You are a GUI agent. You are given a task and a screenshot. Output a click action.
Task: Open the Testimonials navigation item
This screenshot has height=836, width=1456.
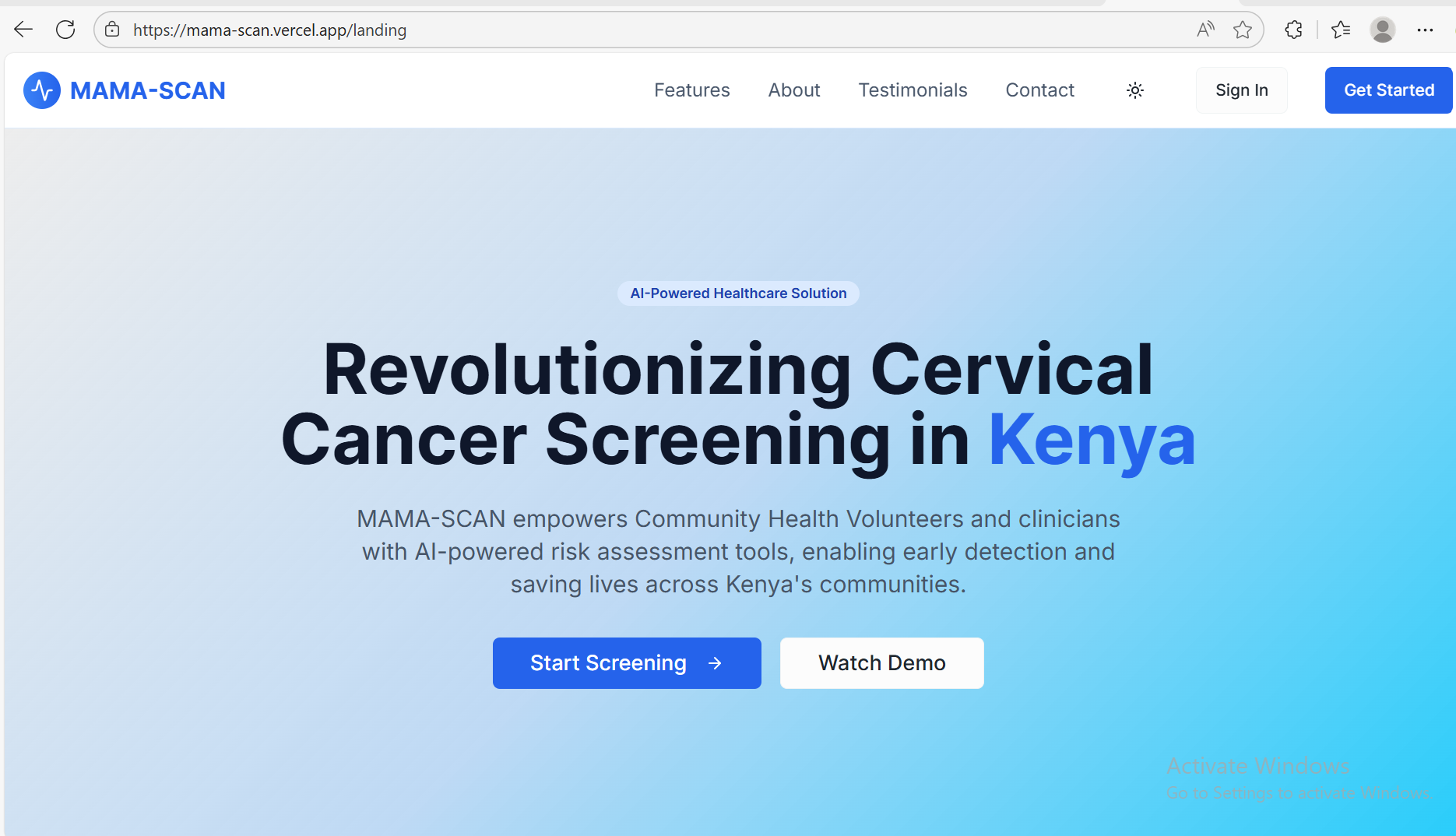(x=913, y=90)
